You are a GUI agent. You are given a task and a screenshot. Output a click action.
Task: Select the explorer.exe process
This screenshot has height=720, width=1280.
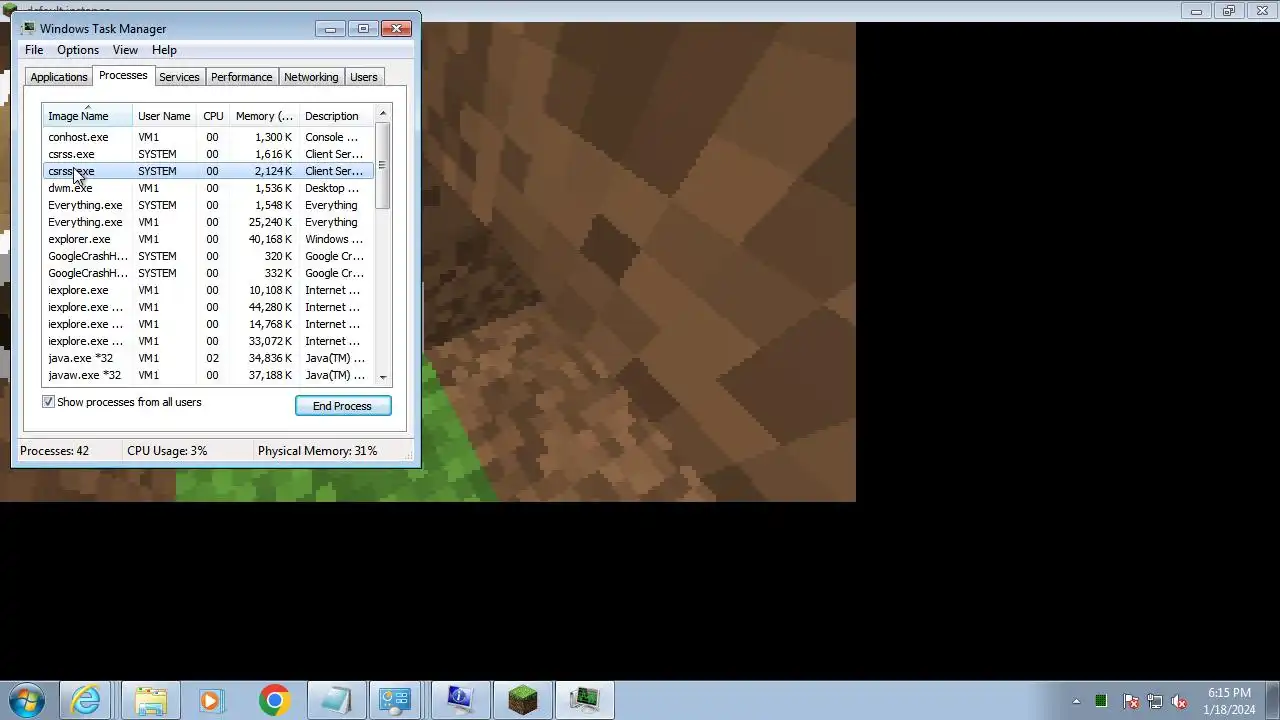click(x=208, y=239)
